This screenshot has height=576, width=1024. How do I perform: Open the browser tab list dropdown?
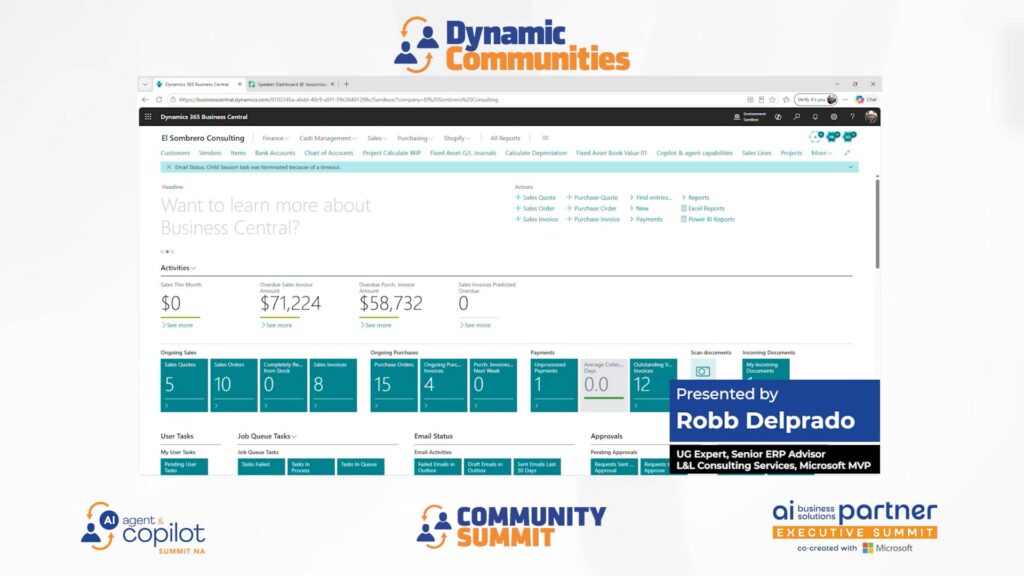[145, 84]
